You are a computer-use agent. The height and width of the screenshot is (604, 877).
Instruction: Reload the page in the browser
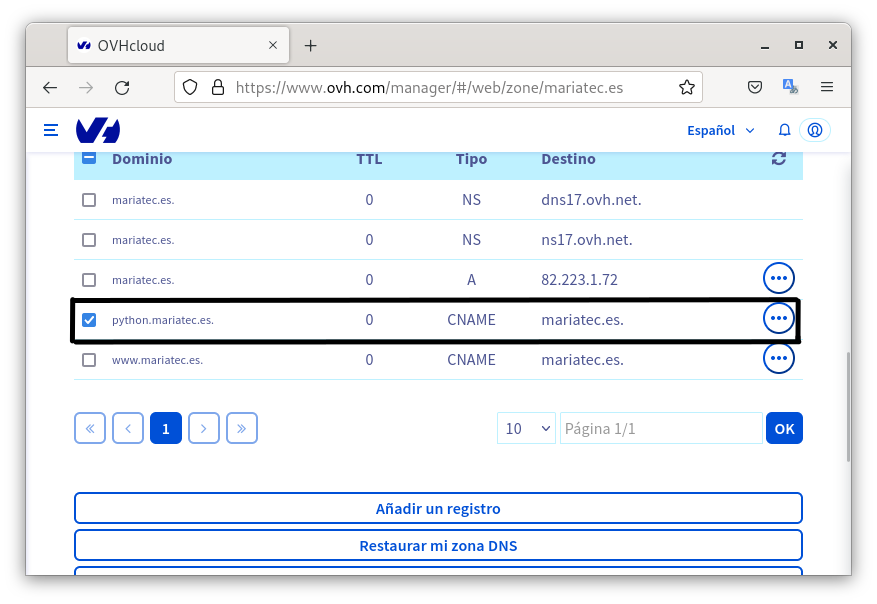[122, 88]
